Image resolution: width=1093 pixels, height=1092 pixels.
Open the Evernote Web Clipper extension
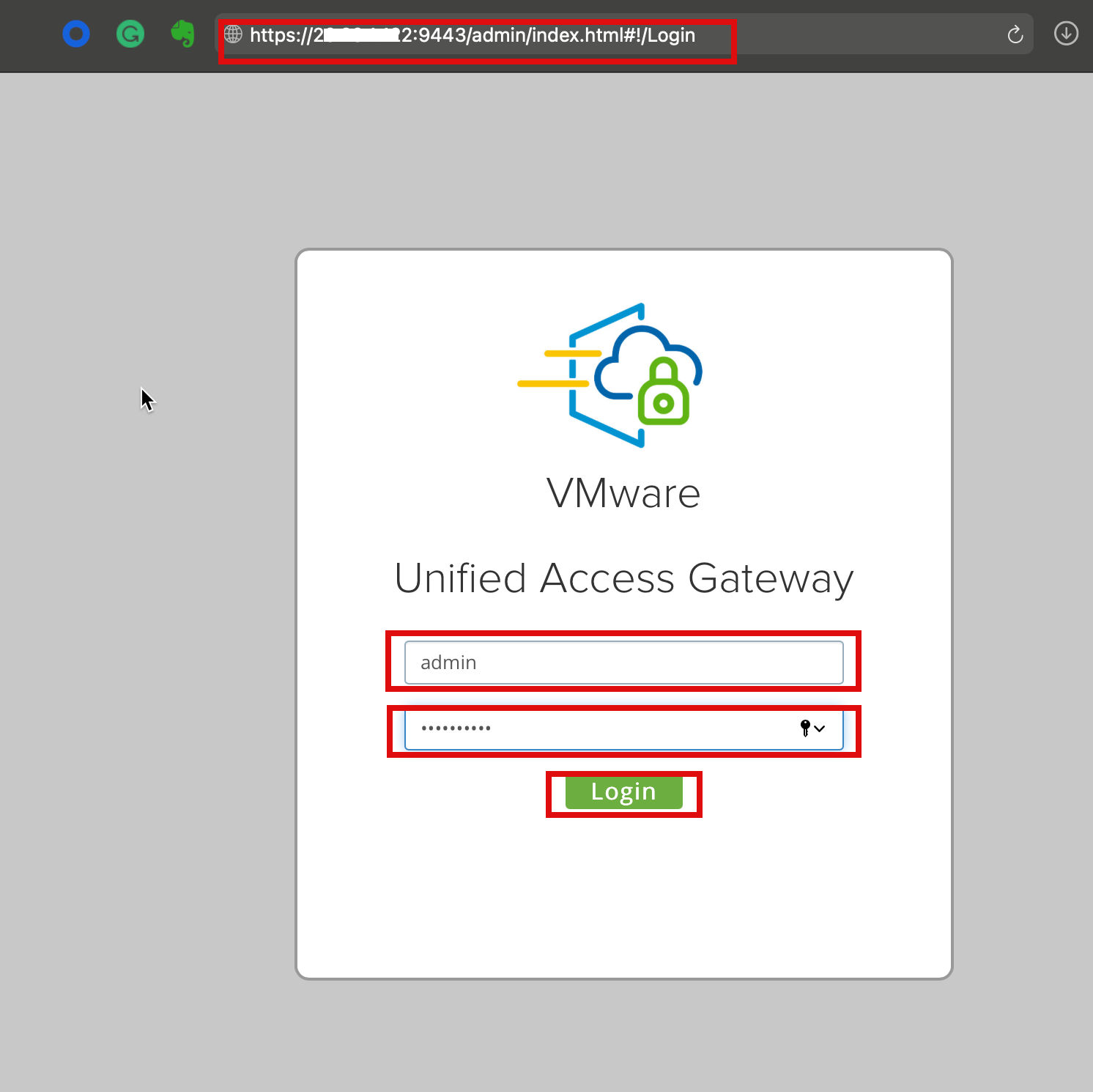click(182, 34)
